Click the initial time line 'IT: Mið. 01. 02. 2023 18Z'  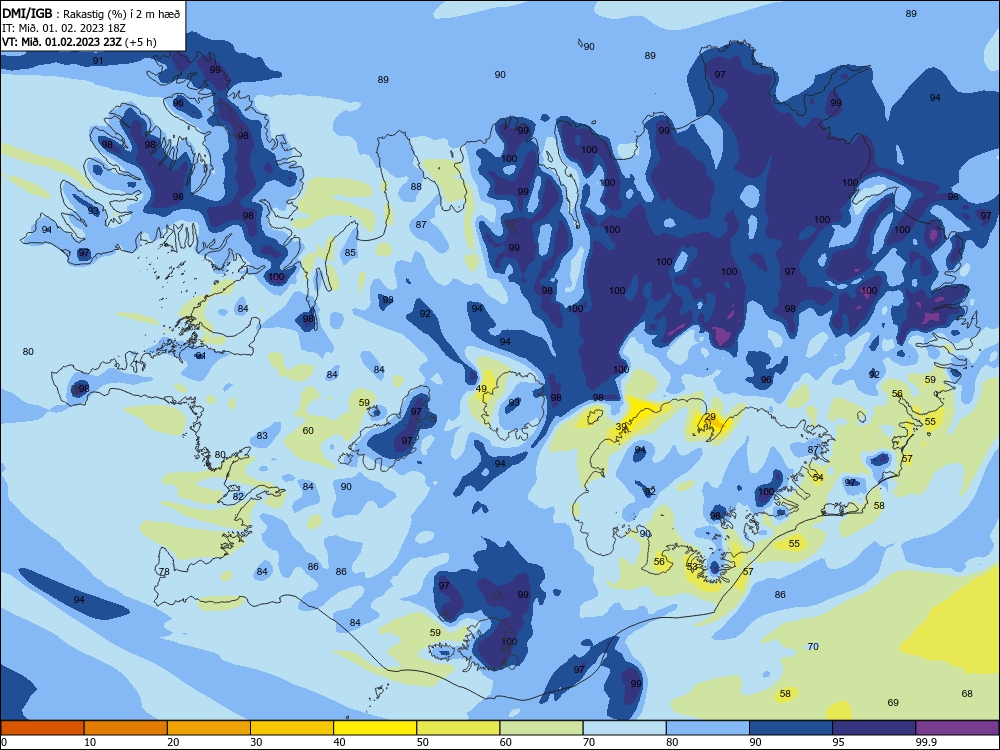(64, 28)
